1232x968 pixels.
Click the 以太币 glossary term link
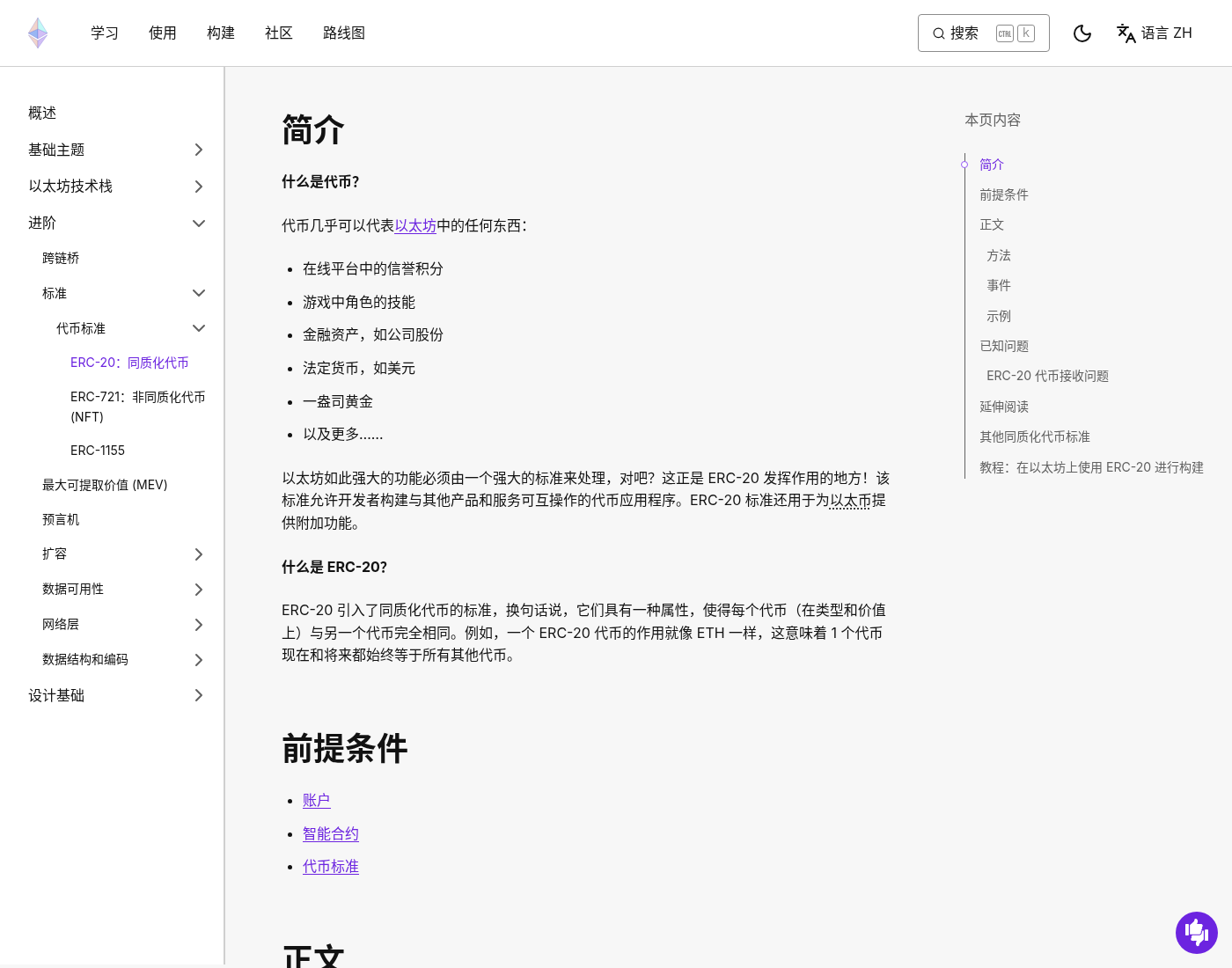pyautogui.click(x=851, y=501)
